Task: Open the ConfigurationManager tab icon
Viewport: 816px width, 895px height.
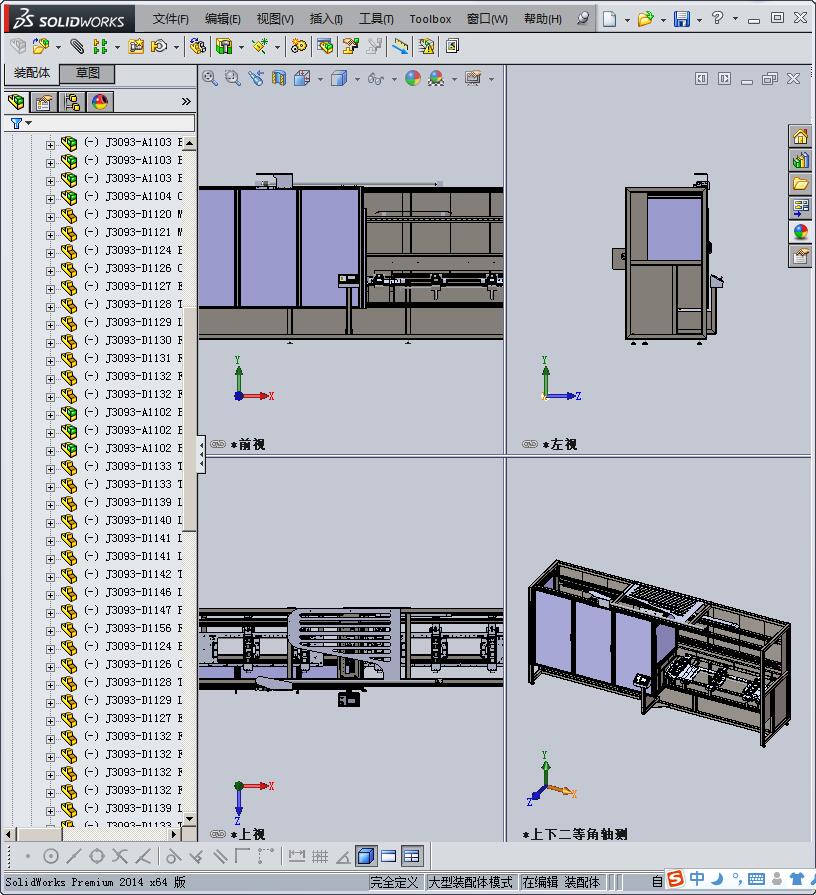Action: [x=72, y=102]
